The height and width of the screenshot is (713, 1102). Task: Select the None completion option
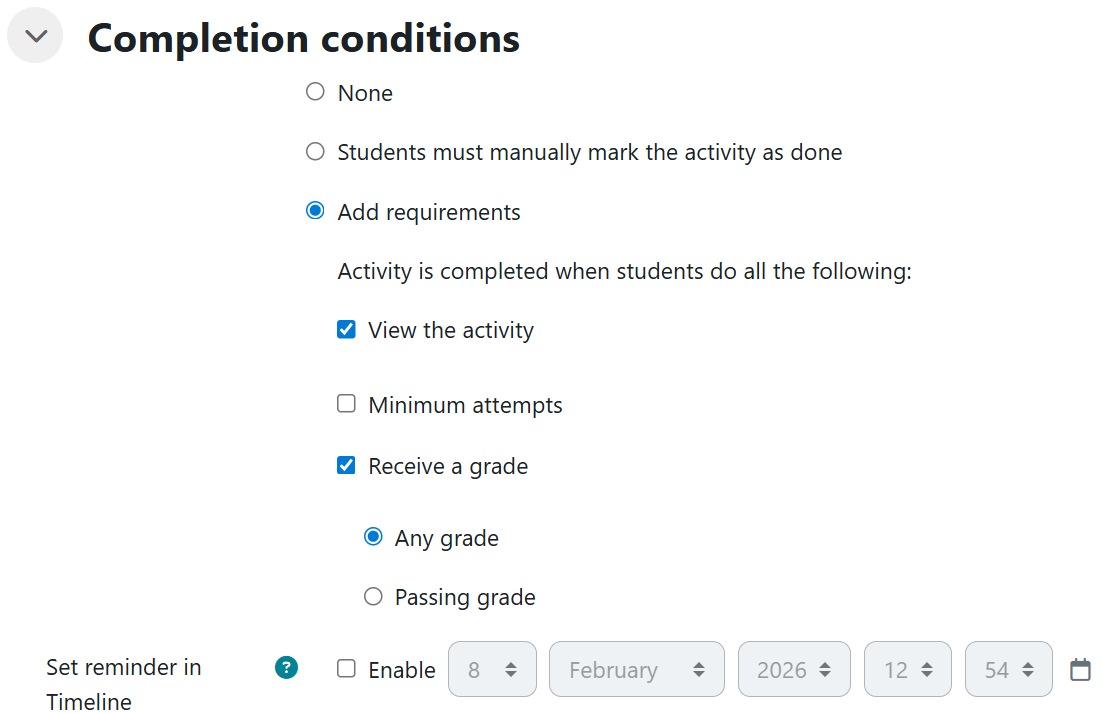click(315, 92)
